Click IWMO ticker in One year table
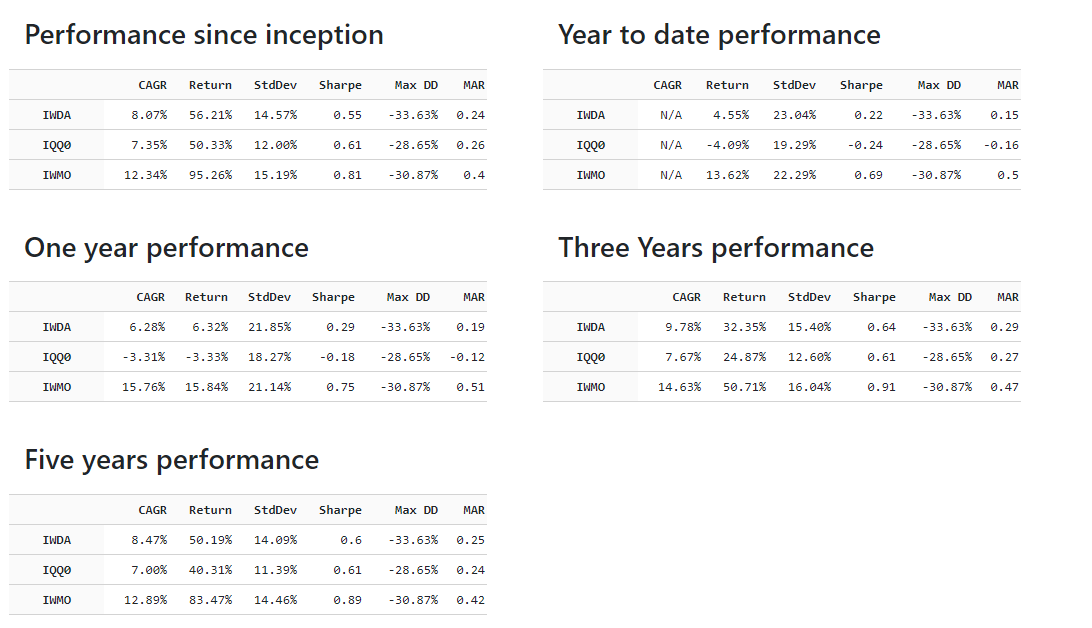Viewport: 1092px width, 628px height. [x=57, y=387]
